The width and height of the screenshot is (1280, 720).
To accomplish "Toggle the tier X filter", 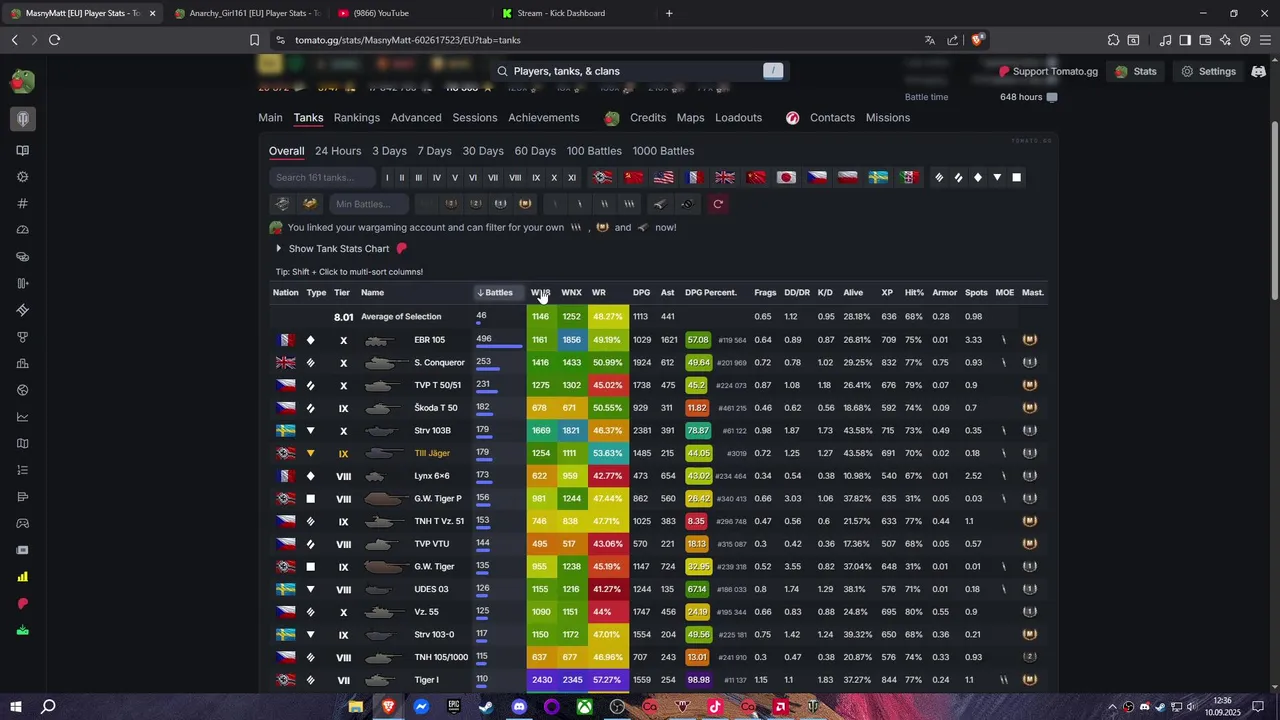I will pos(554,177).
